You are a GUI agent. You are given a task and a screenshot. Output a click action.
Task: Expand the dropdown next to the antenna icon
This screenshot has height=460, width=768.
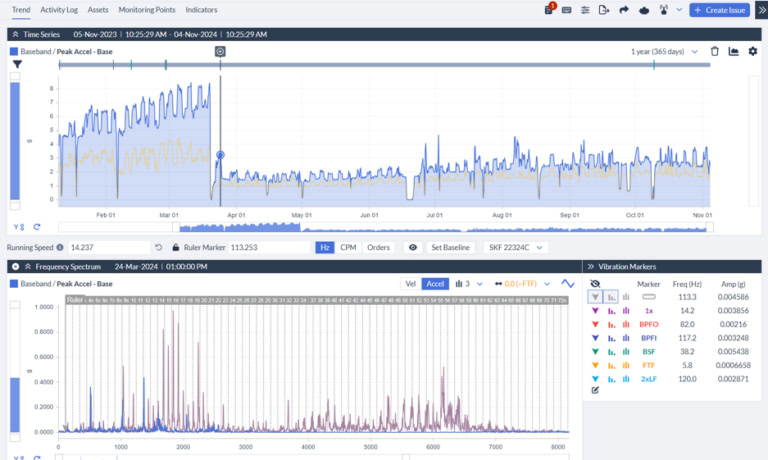click(679, 10)
